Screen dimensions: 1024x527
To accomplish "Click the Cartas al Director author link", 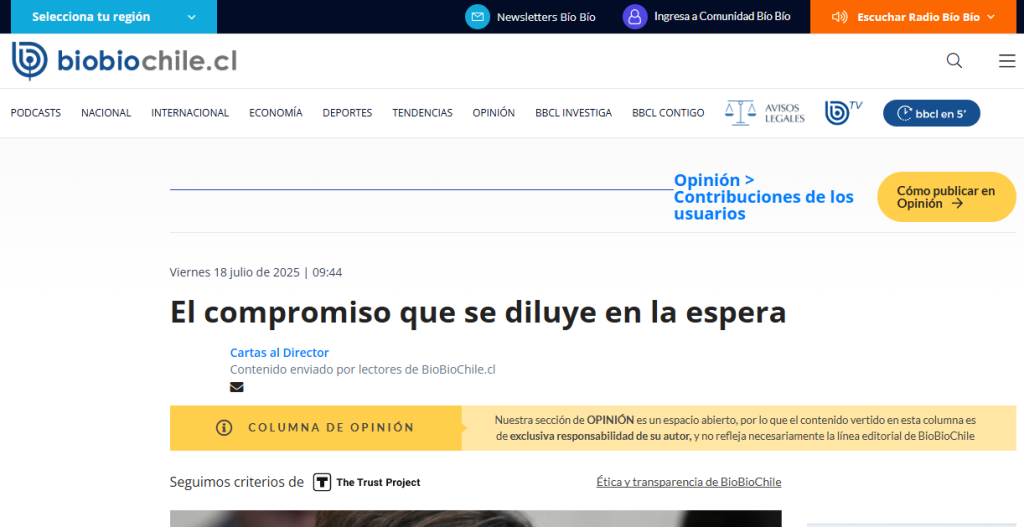I will (x=279, y=353).
